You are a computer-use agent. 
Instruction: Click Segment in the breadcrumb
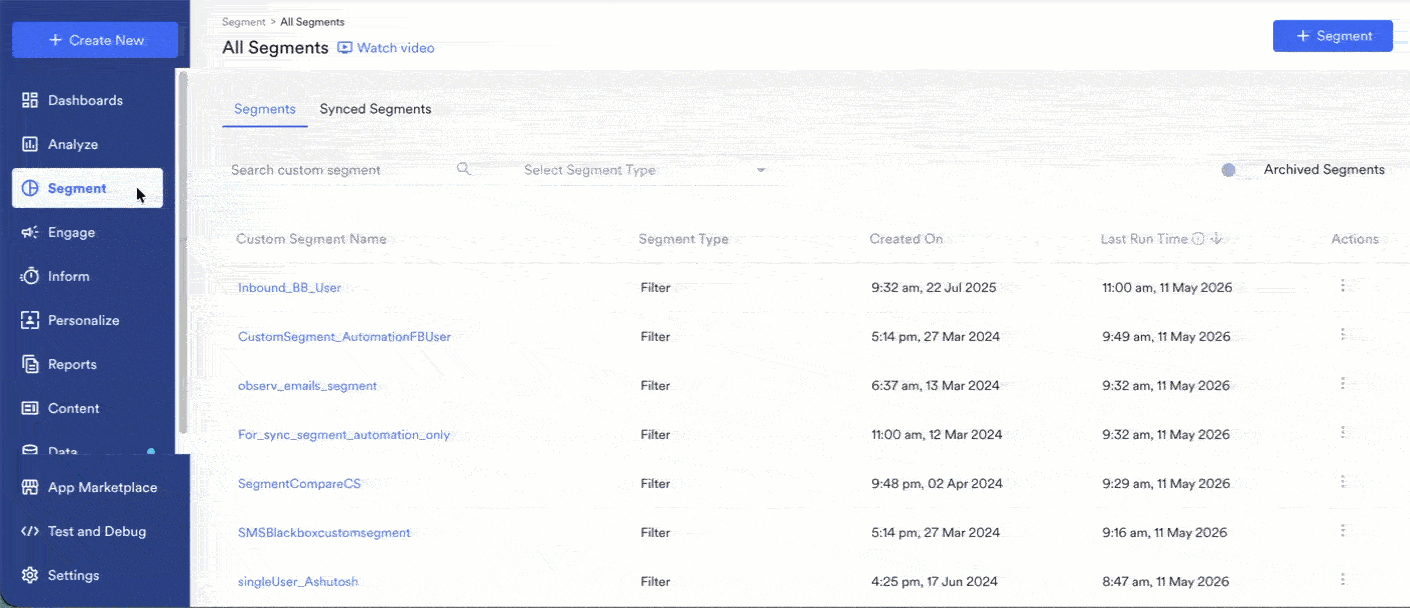pos(244,22)
